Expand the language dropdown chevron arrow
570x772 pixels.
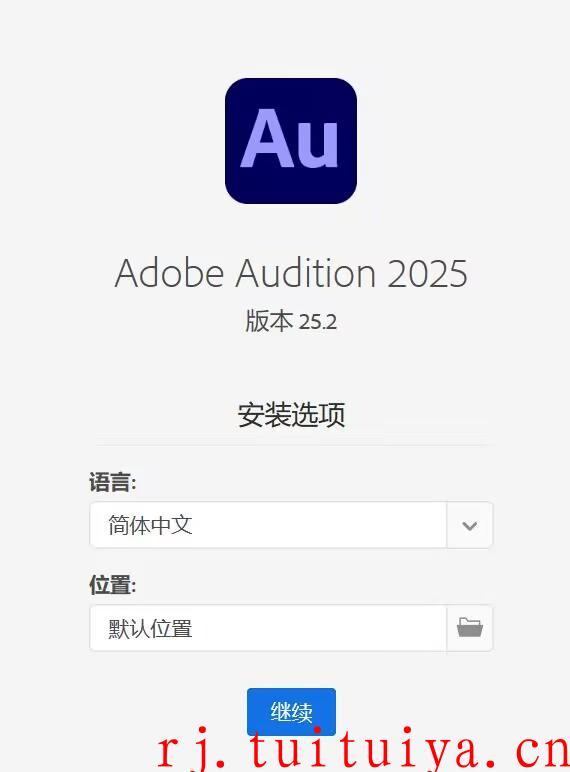[470, 525]
